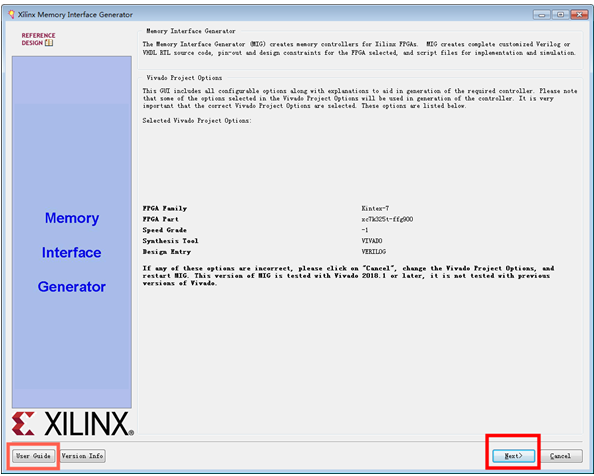Select the xc7k325t-ffg900 FPGA Part value
Image resolution: width=594 pixels, height=476 pixels.
pos(387,219)
